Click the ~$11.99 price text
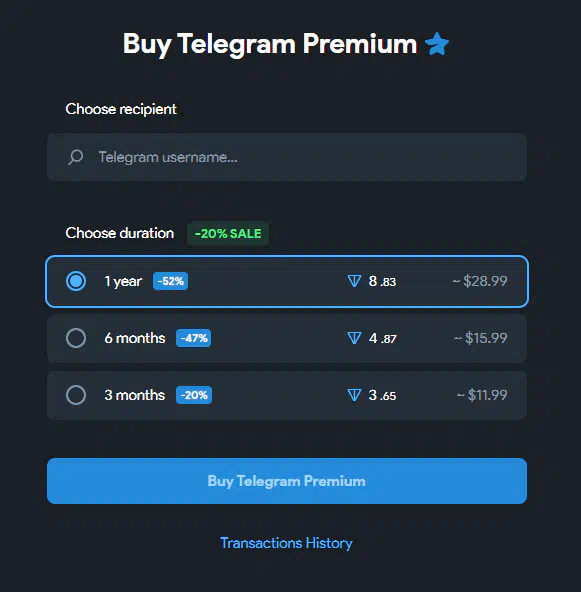The height and width of the screenshot is (592, 581). coord(482,395)
